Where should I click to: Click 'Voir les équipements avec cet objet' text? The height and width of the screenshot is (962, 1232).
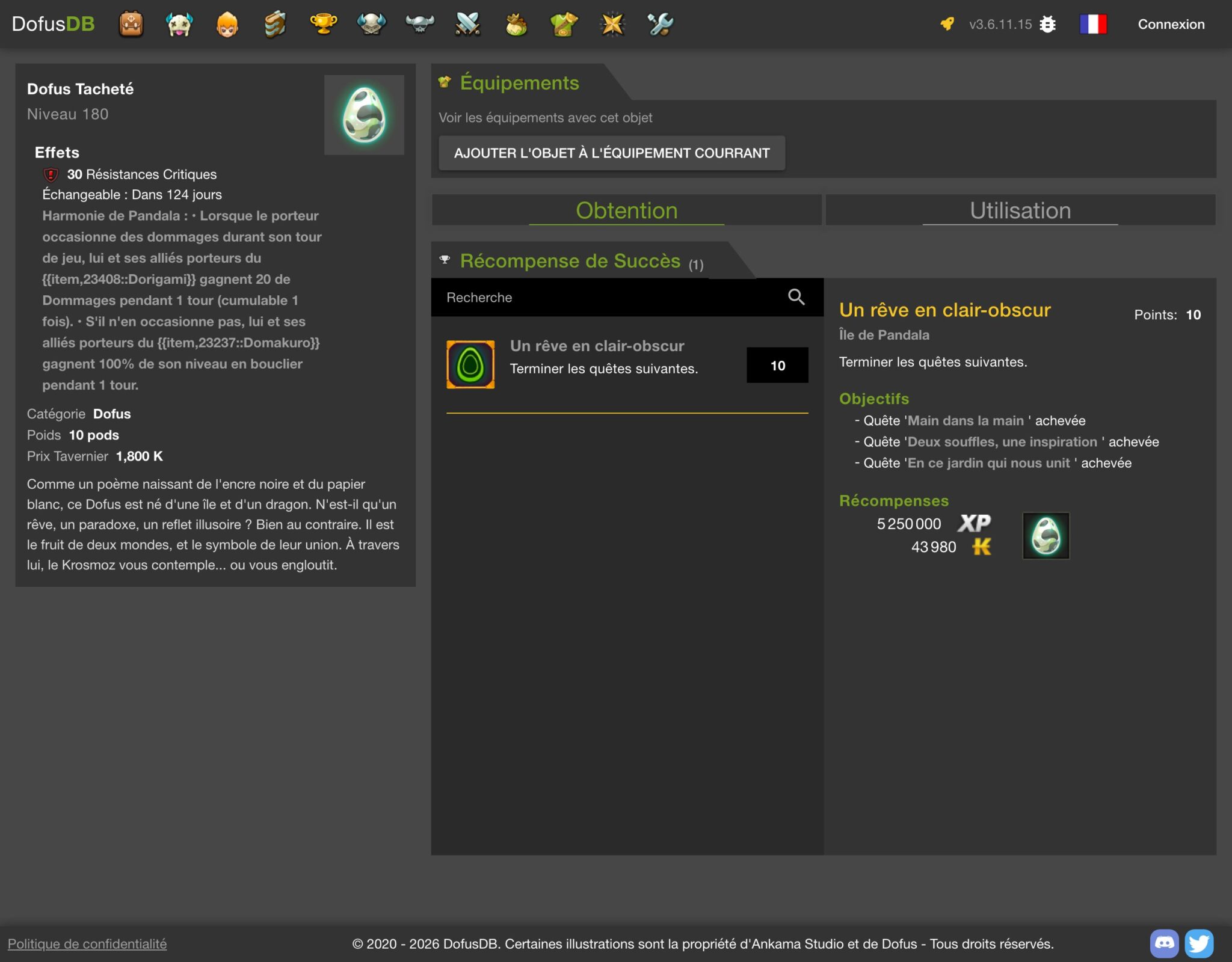[545, 117]
